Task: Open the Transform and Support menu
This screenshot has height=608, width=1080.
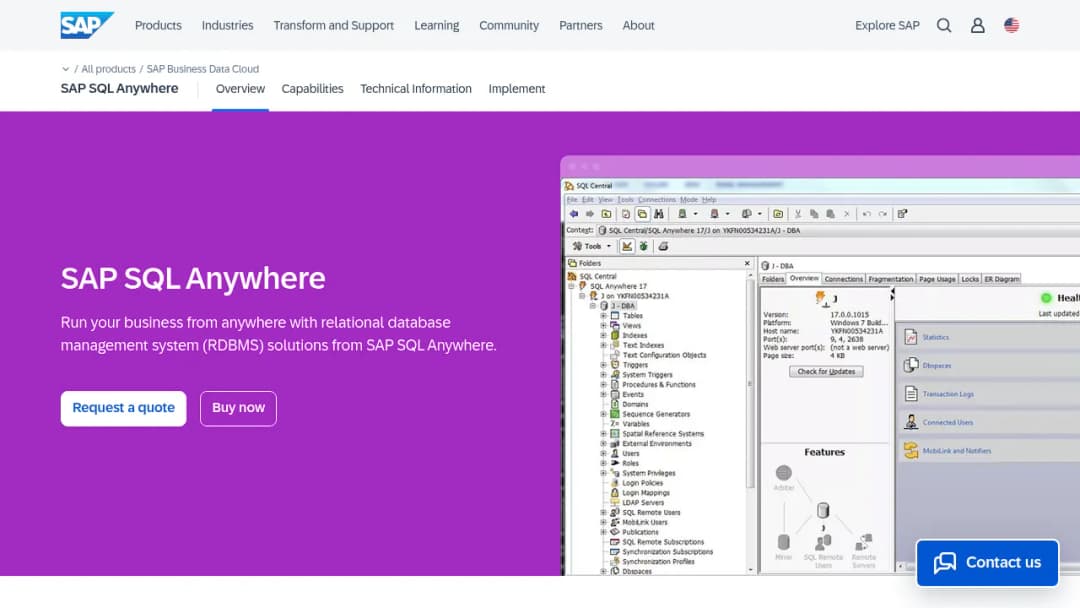Action: click(333, 25)
